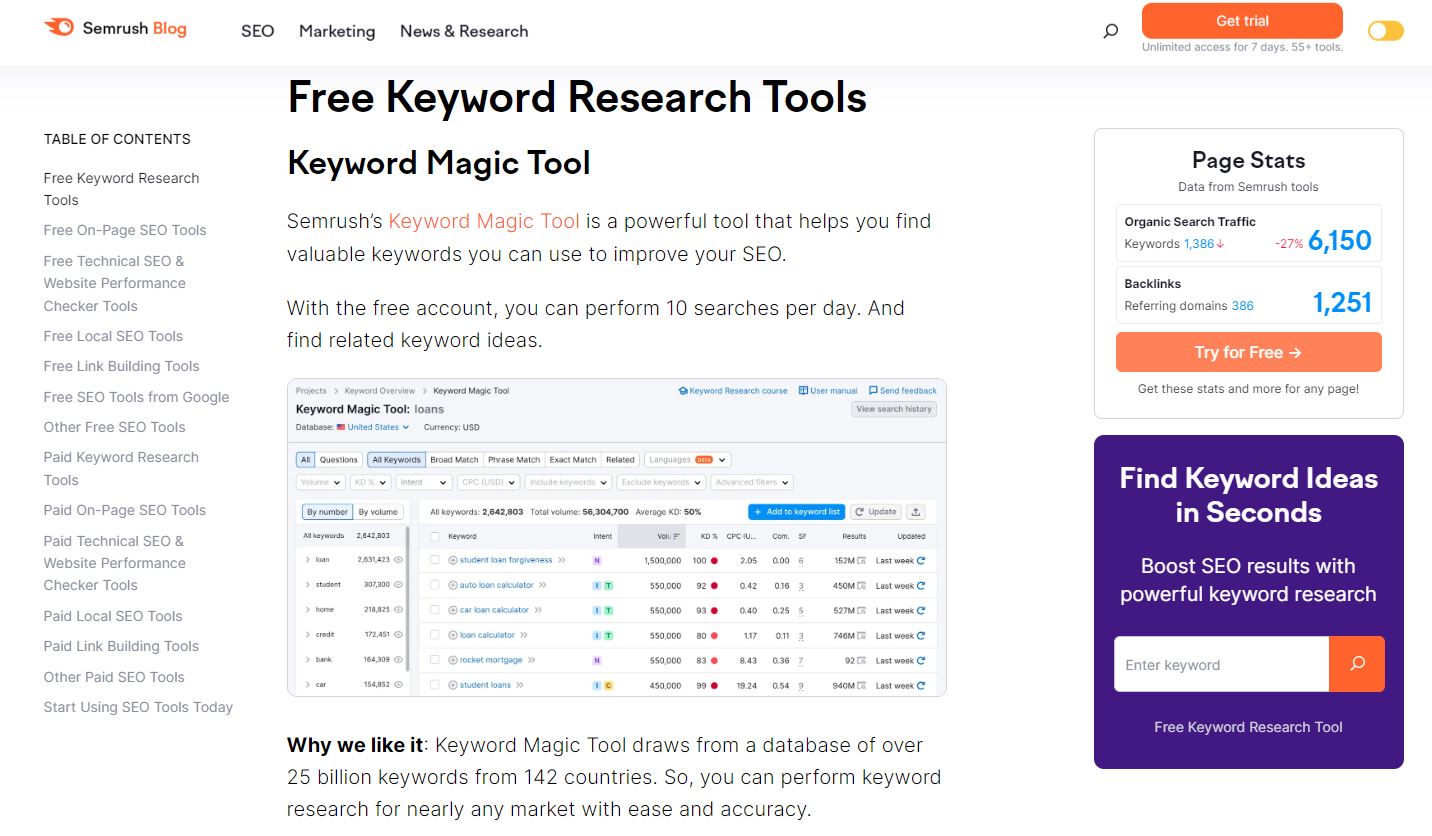Select the Related tab
Viewport: 1432px width, 836px height.
pyautogui.click(x=620, y=460)
